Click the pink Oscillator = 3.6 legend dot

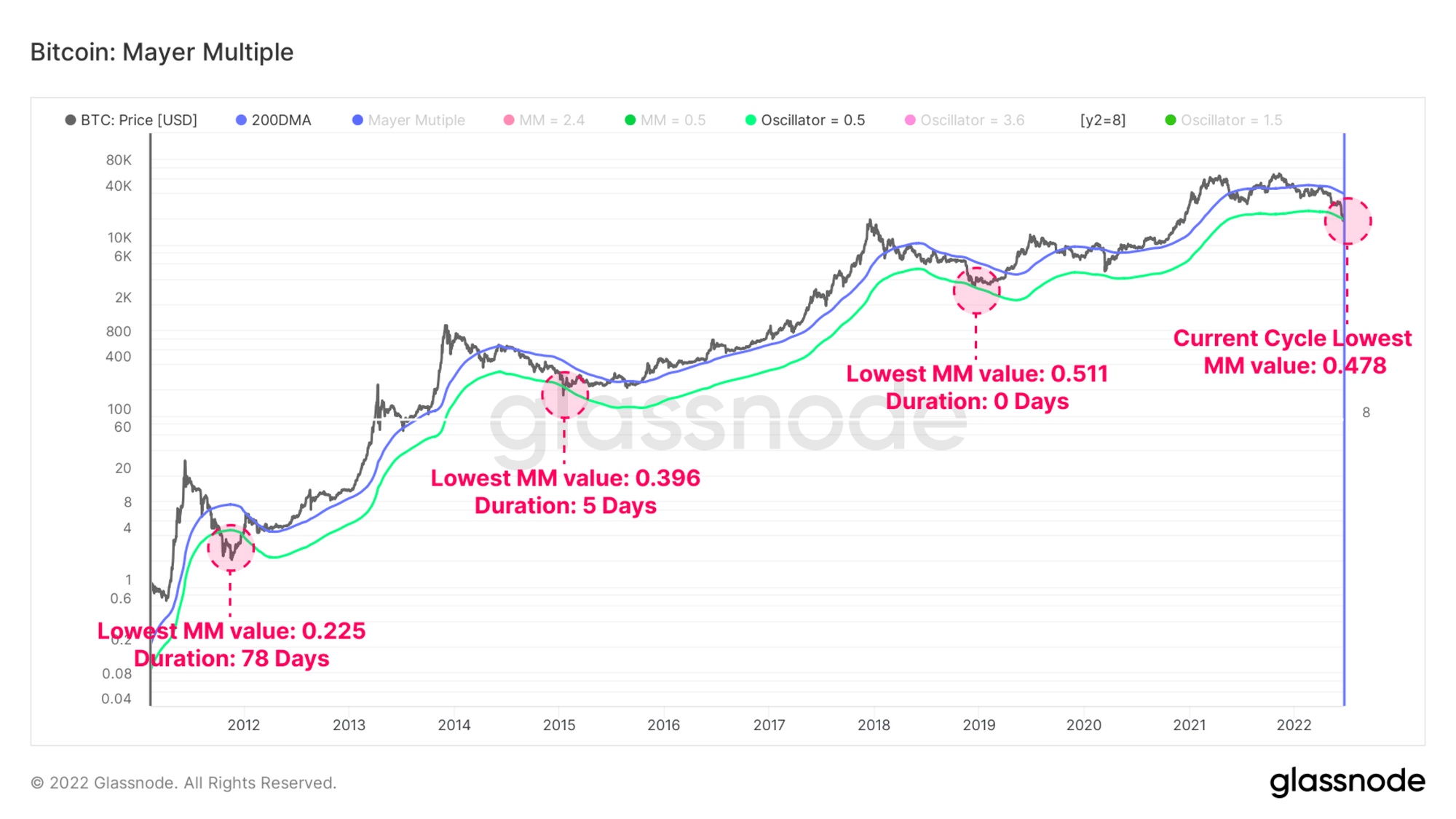point(910,120)
